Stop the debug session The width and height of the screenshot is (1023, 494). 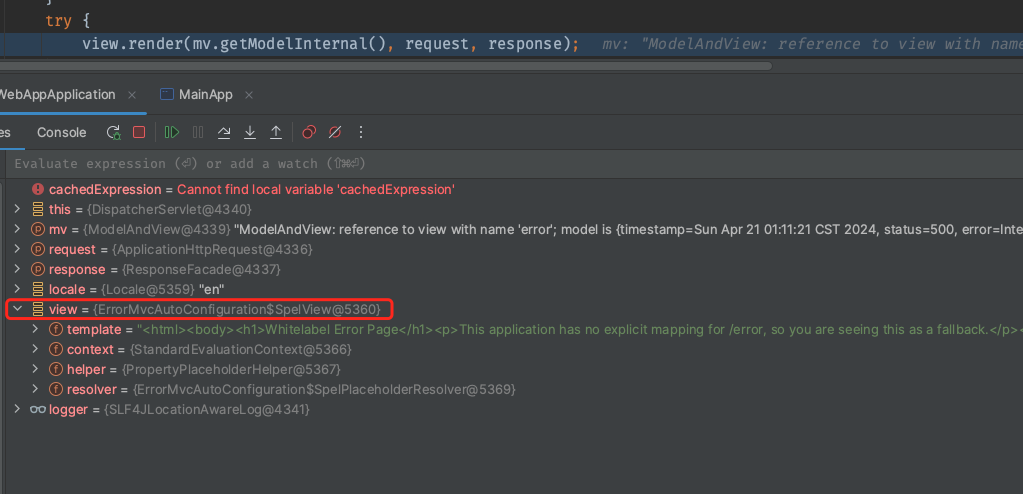[x=139, y=132]
